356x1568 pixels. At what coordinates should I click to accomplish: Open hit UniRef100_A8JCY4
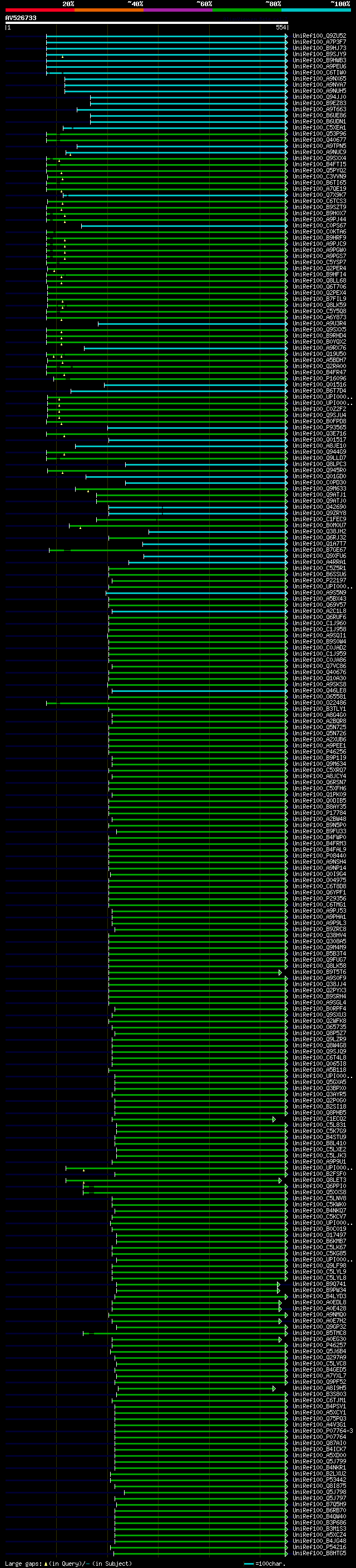[319, 776]
